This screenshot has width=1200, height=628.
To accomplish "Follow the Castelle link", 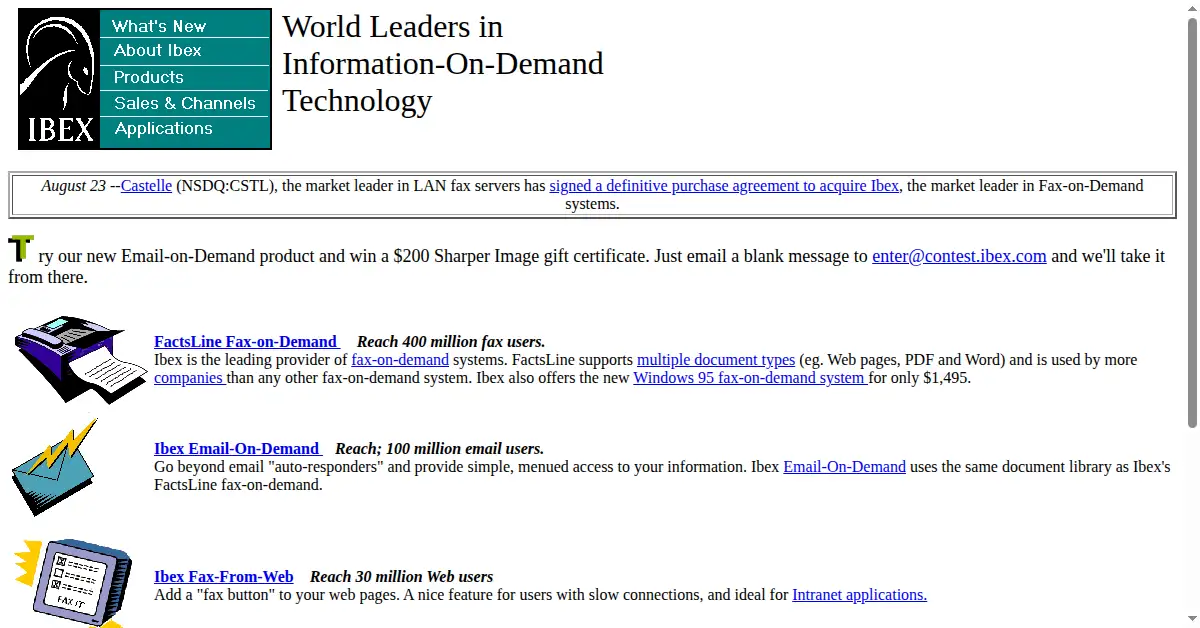I will (146, 186).
